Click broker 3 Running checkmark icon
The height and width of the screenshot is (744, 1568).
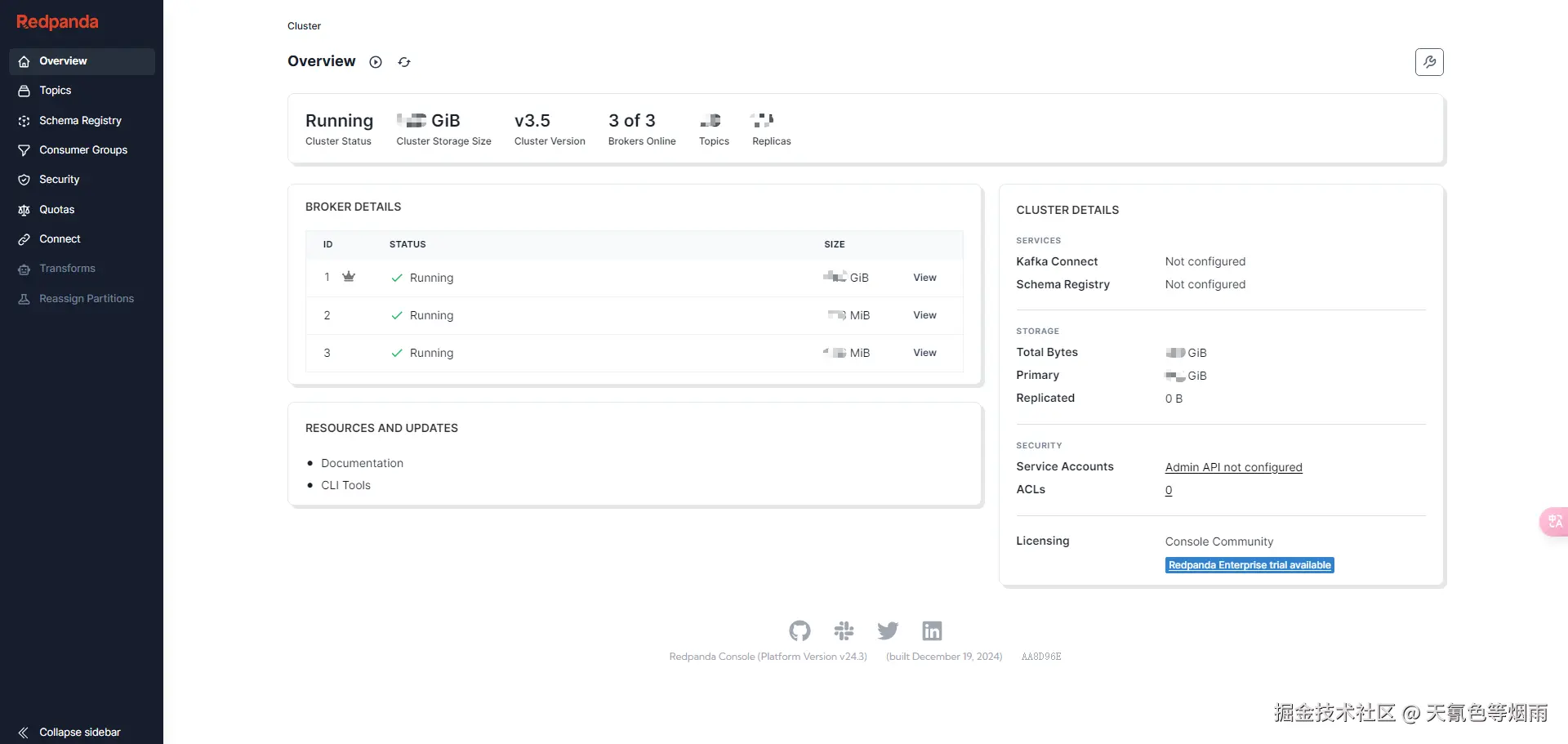(x=397, y=353)
